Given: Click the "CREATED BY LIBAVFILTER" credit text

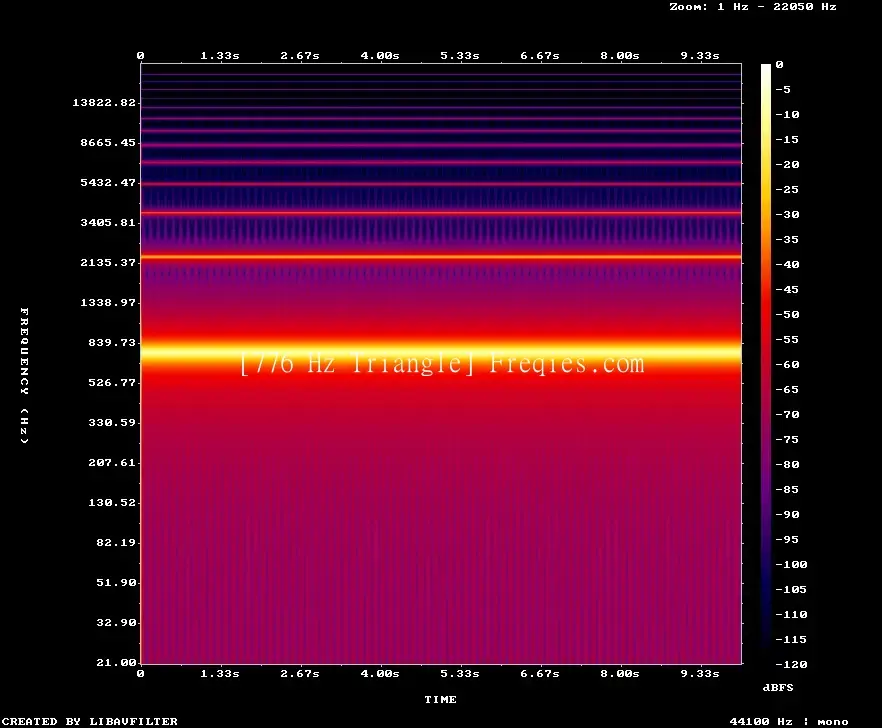Looking at the screenshot, I should [89, 721].
